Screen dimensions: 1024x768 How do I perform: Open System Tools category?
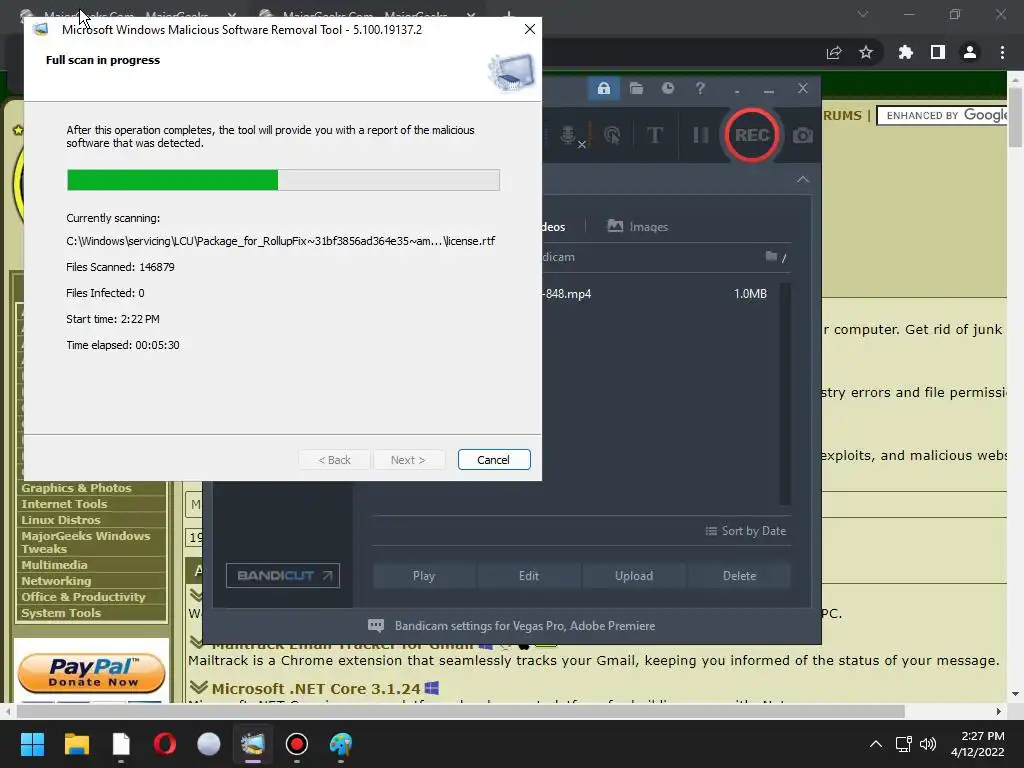[x=61, y=613]
